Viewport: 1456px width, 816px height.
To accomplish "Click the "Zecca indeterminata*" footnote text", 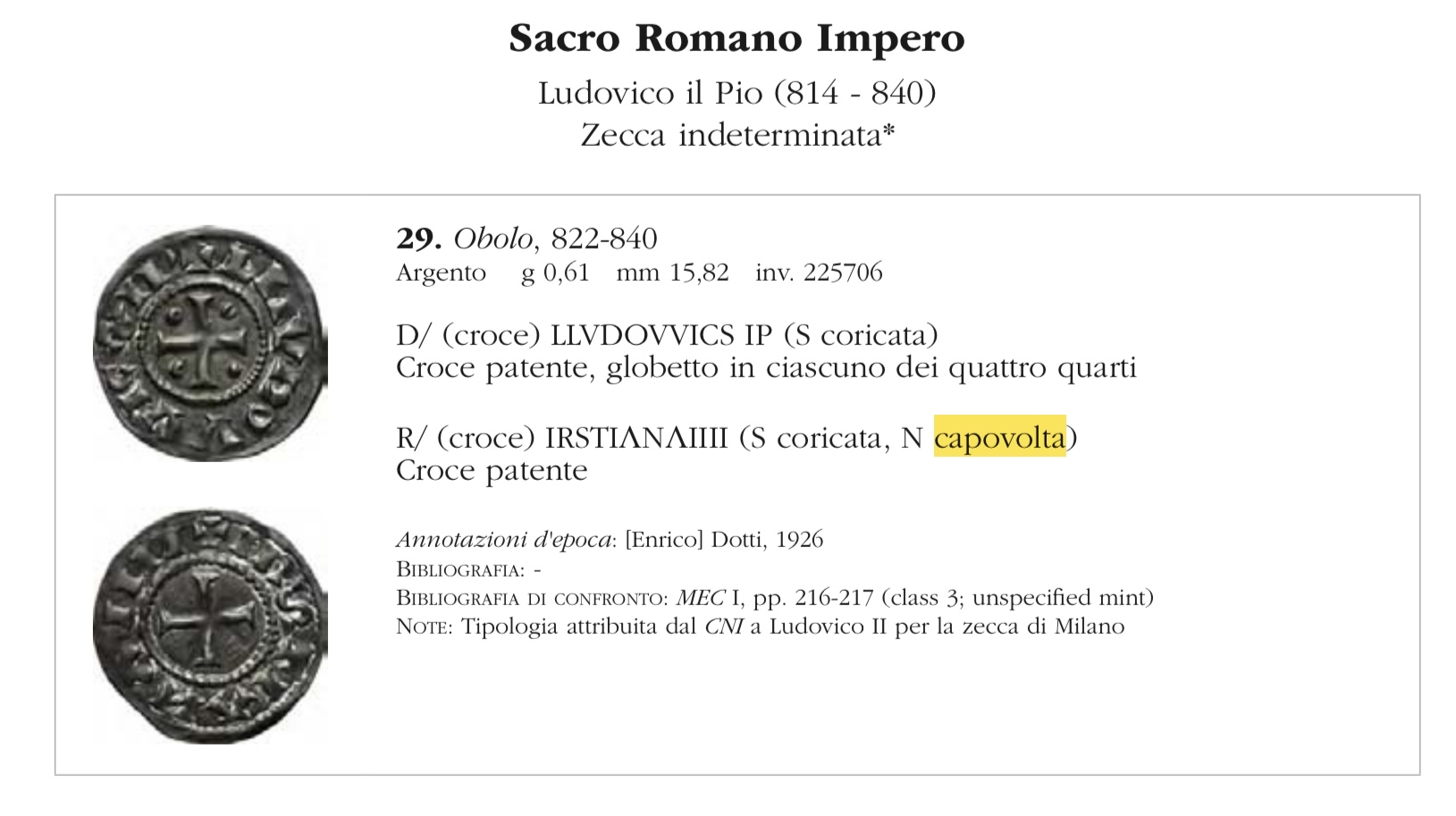I will tap(737, 135).
